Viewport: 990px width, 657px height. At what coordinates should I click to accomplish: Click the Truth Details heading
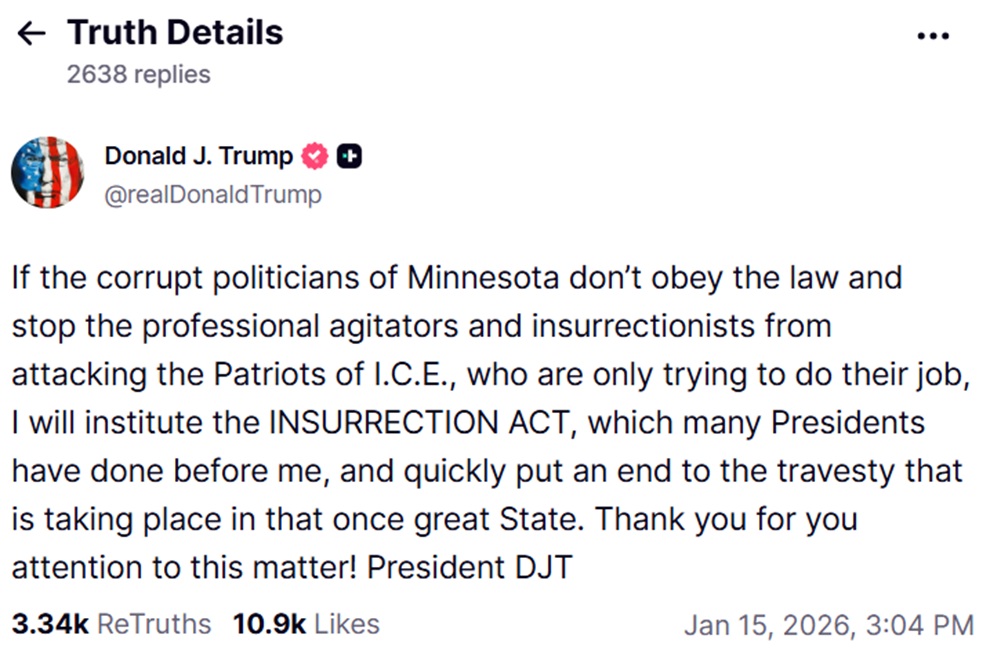tap(175, 33)
